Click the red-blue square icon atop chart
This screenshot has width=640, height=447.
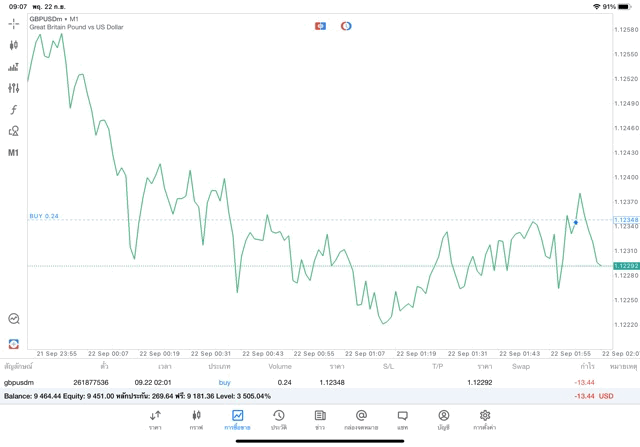[320, 26]
